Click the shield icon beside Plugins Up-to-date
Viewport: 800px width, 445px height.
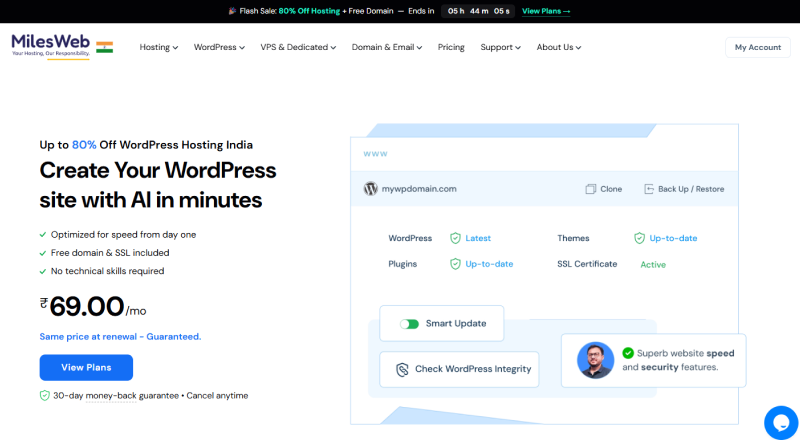[455, 264]
